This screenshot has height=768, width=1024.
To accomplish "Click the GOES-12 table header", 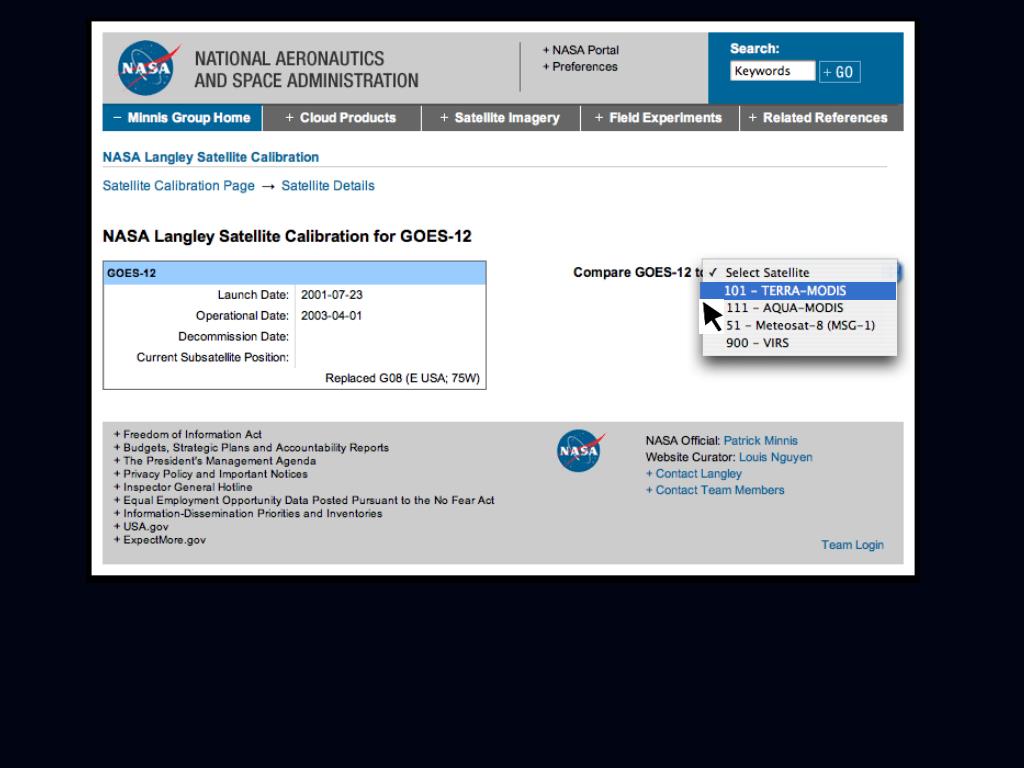I will (x=295, y=273).
